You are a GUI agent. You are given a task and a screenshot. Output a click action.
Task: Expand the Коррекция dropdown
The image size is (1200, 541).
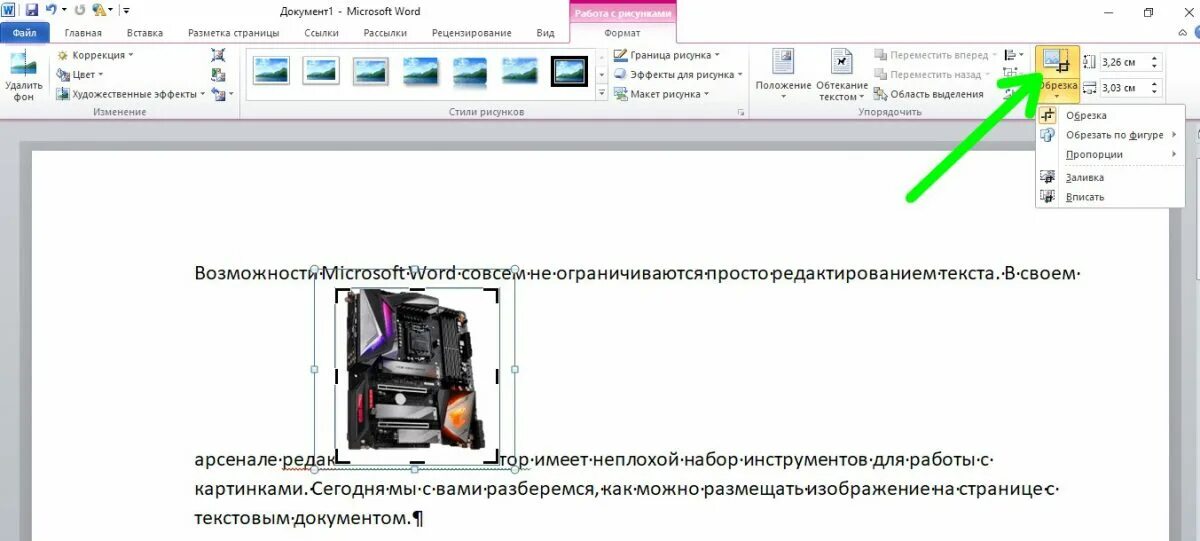[95, 55]
